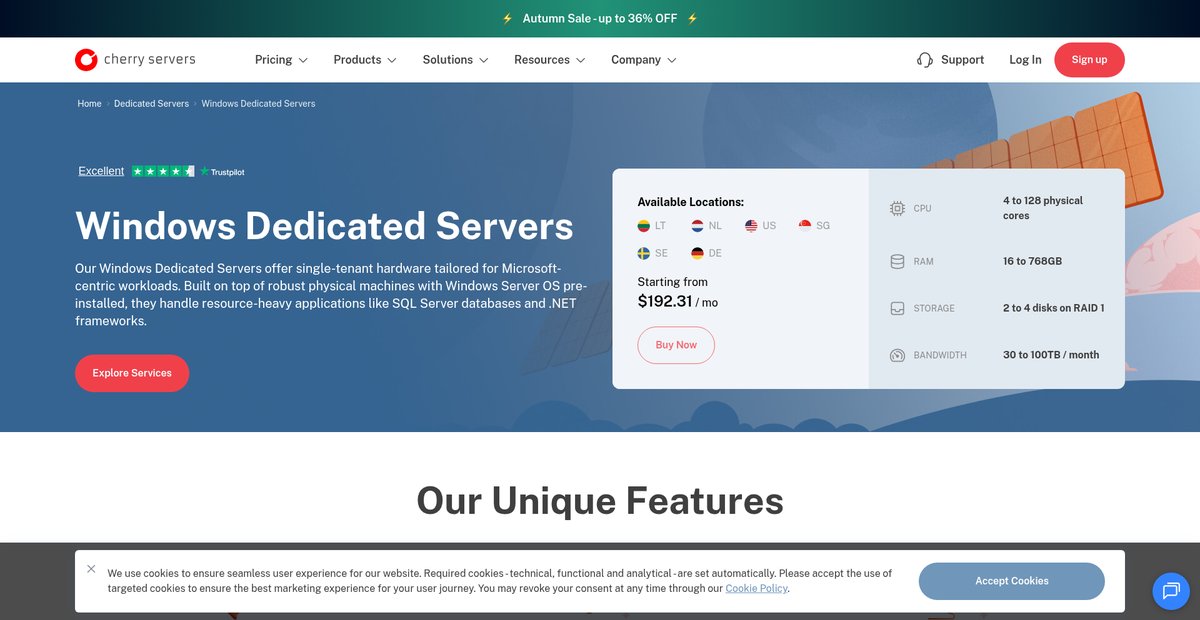Click the Bandwidth gauge icon
1200x620 pixels.
point(897,355)
